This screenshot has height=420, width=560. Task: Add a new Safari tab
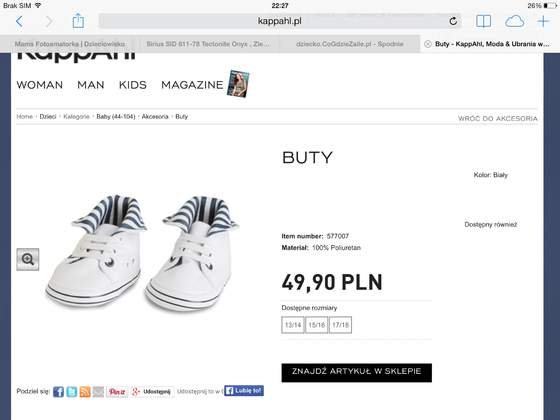click(543, 21)
